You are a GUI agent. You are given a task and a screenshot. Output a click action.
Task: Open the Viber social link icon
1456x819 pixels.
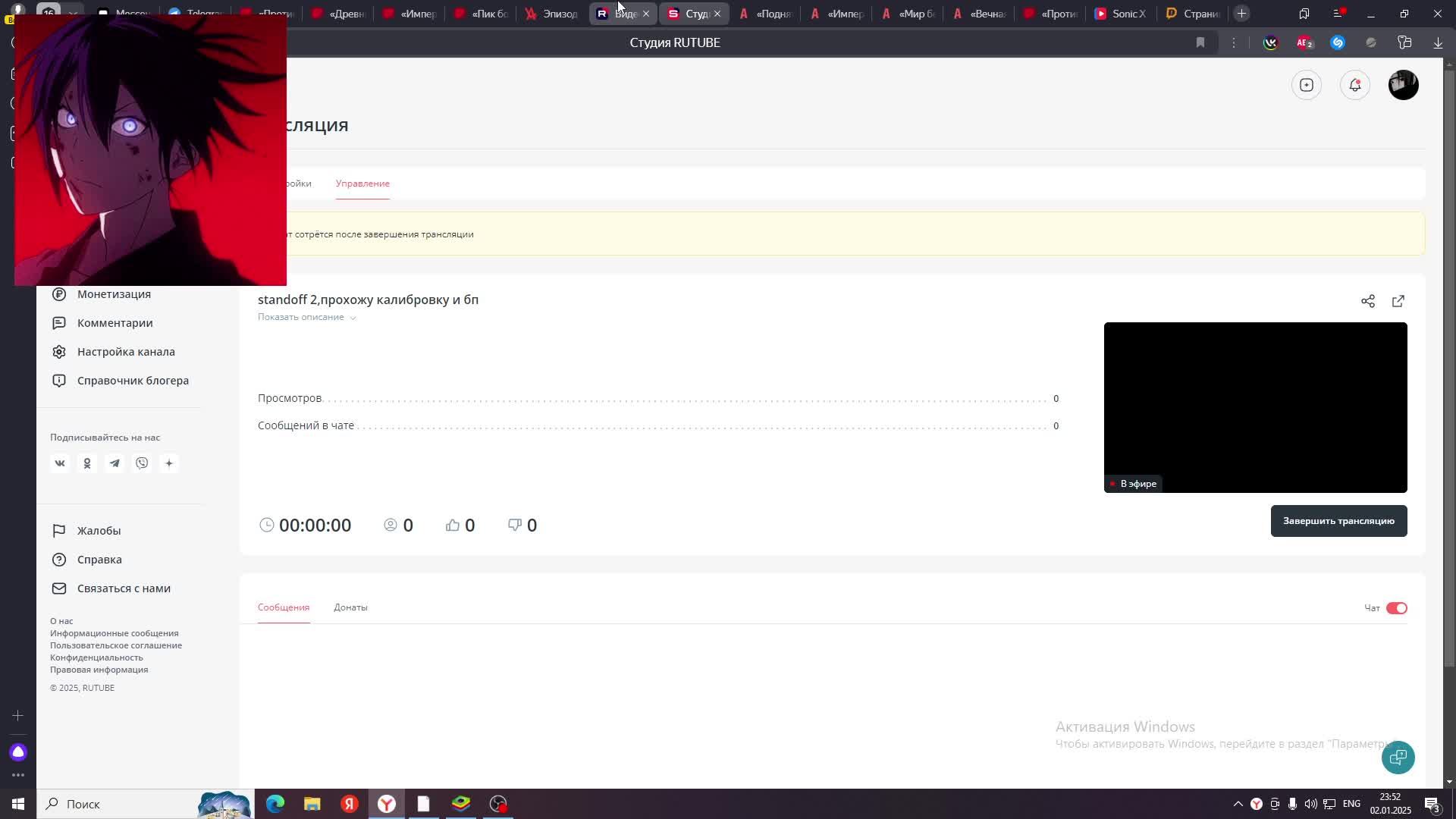142,463
